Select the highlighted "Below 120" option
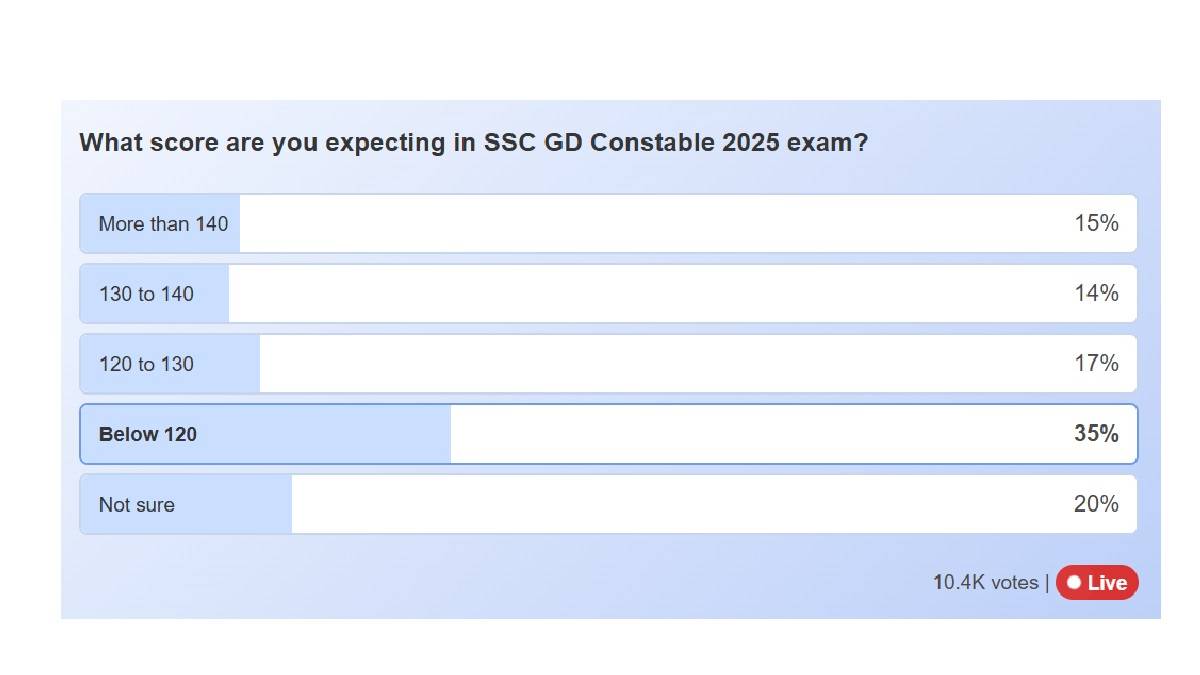The width and height of the screenshot is (1200, 675). (148, 434)
